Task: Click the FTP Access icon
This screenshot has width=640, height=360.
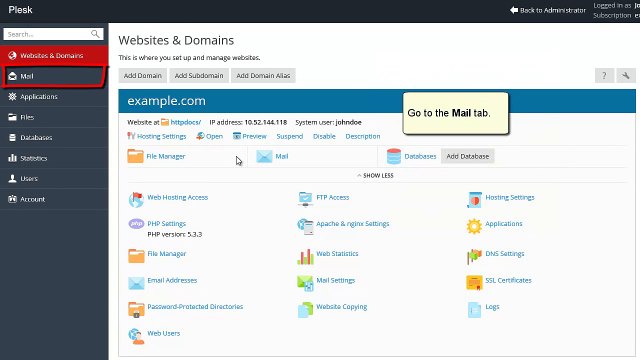Action: click(x=305, y=199)
